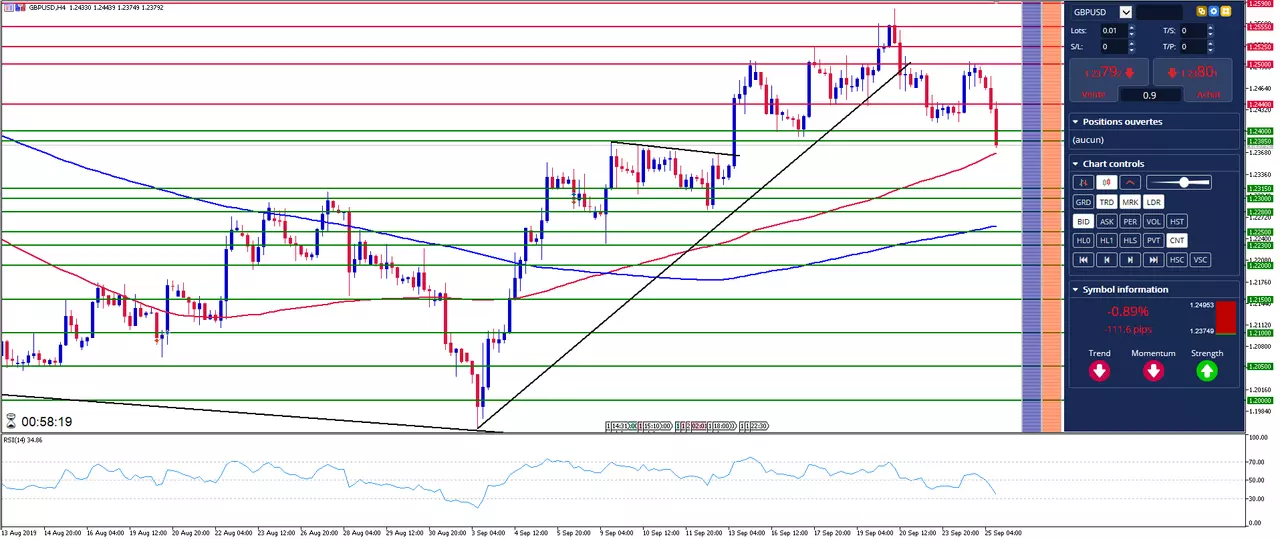
Task: Step chart back one bar
Action: 1107,260
